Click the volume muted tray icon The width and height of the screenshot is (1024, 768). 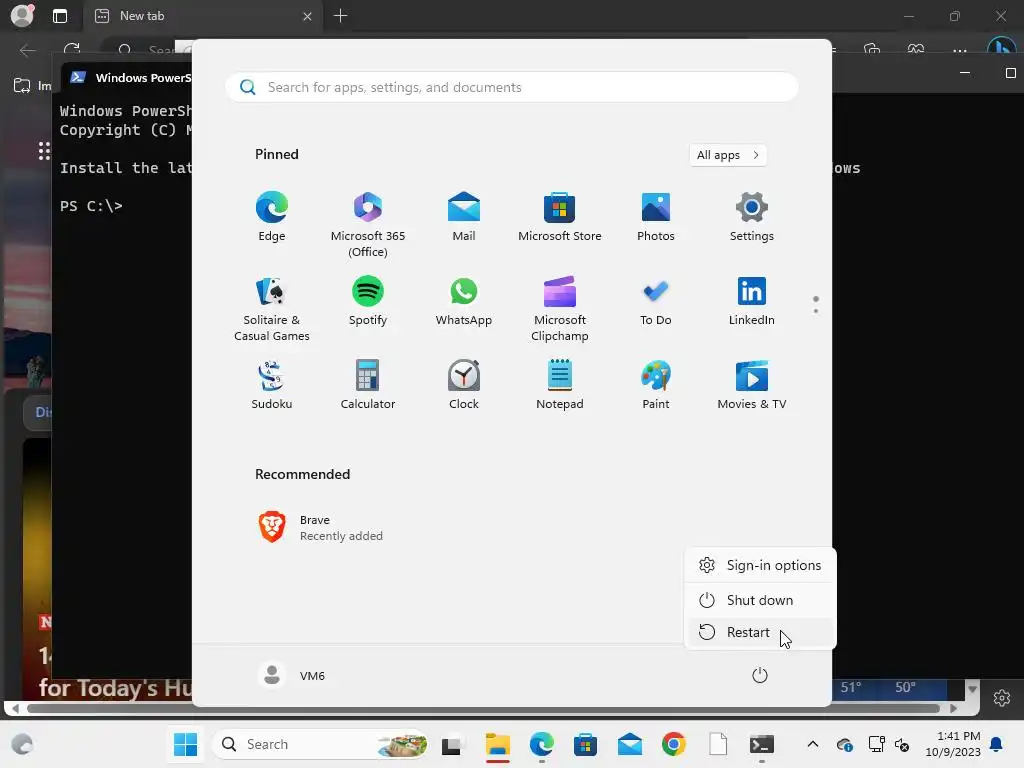902,744
